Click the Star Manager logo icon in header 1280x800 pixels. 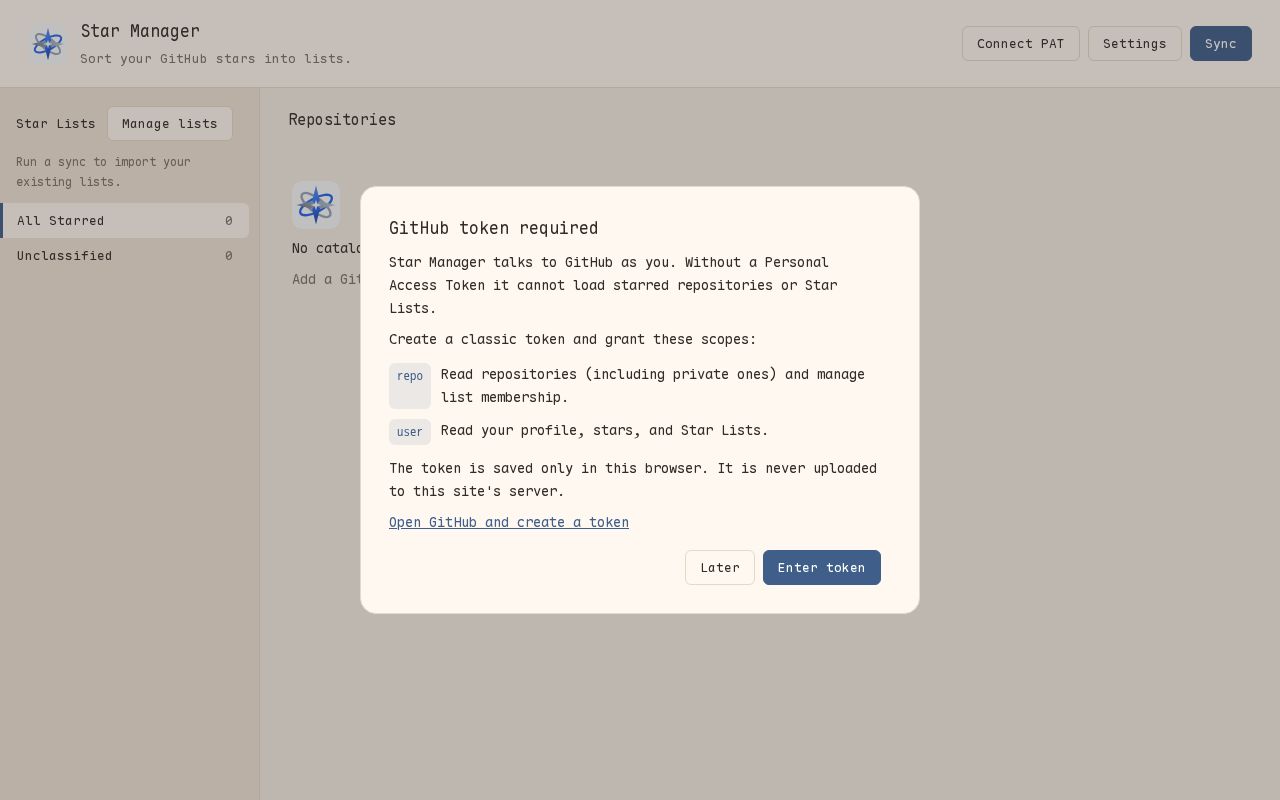[47, 44]
